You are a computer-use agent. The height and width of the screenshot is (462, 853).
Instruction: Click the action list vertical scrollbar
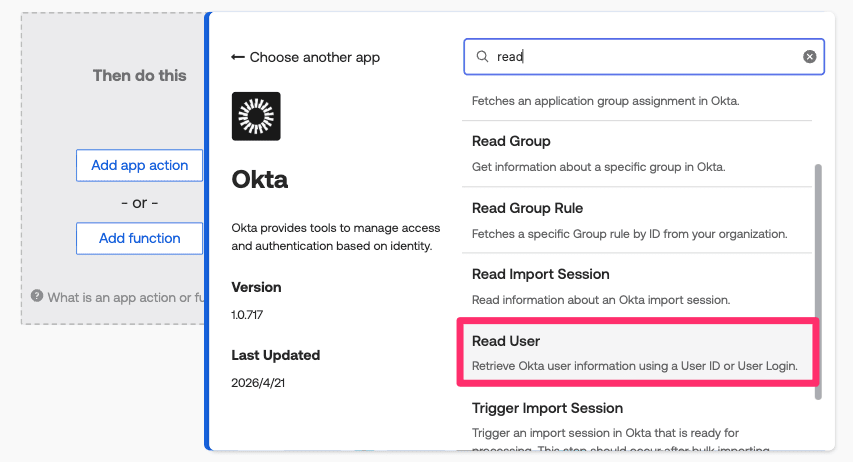tap(818, 280)
